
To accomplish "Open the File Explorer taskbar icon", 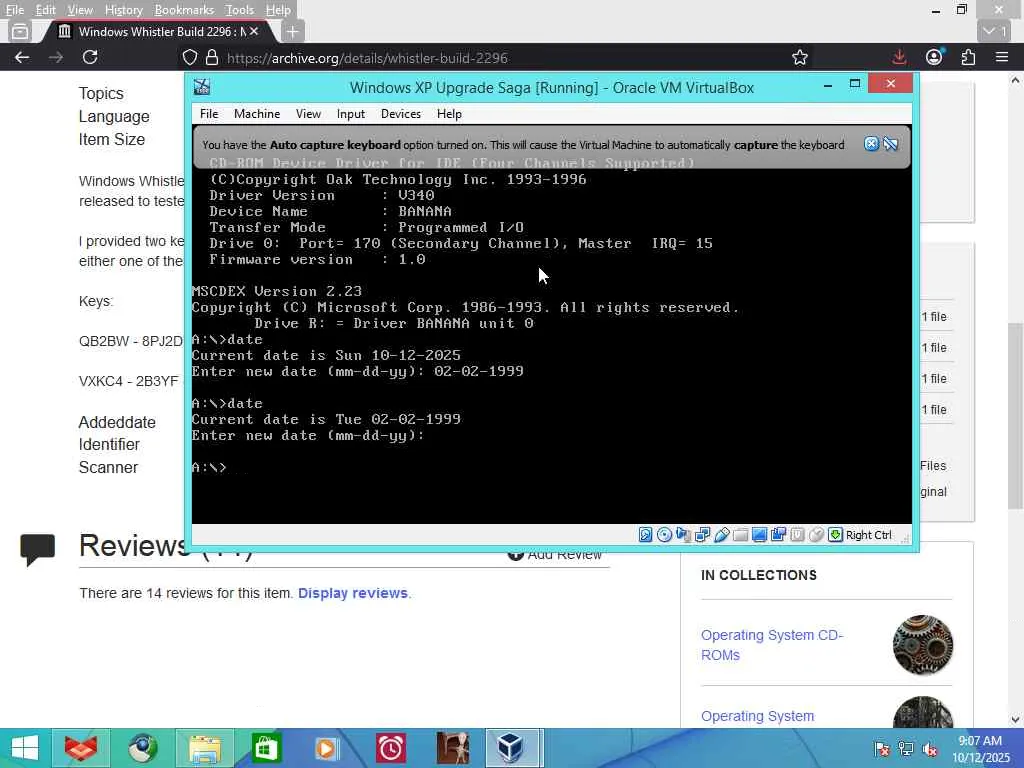I will click(204, 748).
